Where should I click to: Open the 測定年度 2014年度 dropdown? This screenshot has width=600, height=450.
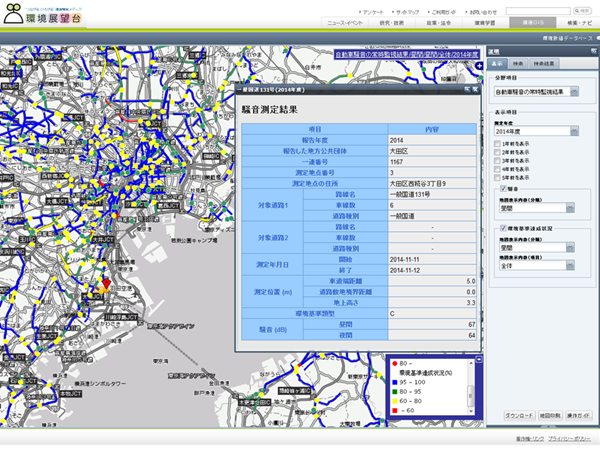coord(574,130)
